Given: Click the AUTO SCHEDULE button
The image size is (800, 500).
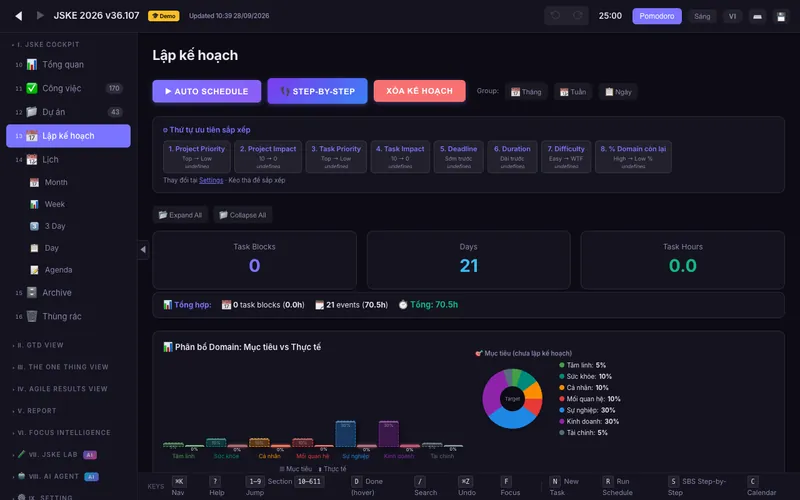Looking at the screenshot, I should (207, 91).
